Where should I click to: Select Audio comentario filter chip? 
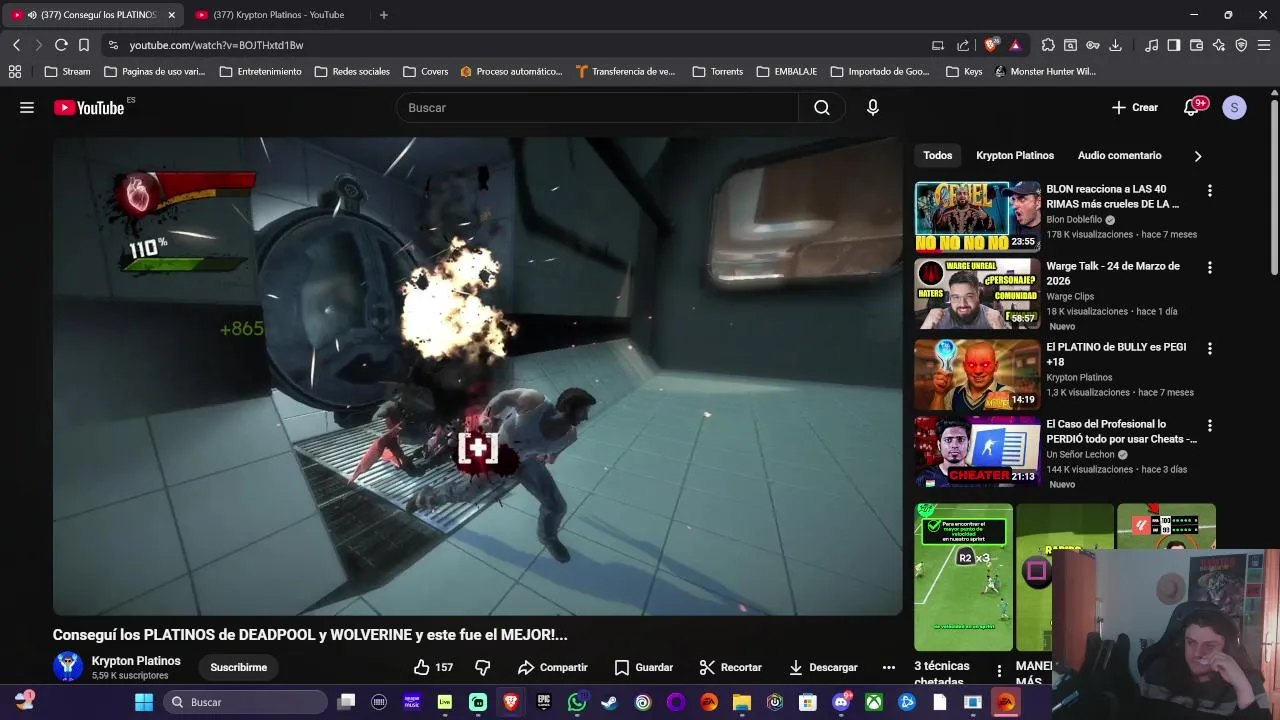[1120, 156]
